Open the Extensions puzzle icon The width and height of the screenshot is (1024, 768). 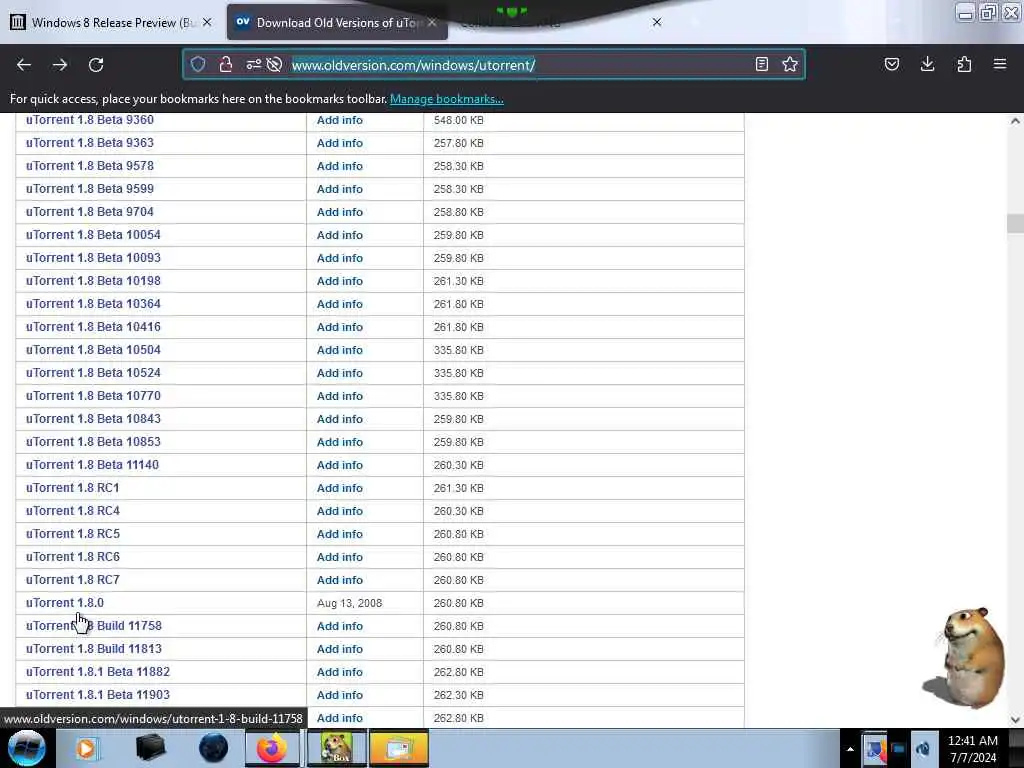tap(964, 64)
